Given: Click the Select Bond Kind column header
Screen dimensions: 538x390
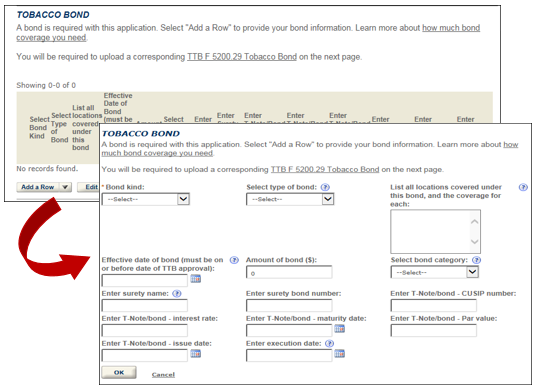Looking at the screenshot, I should coord(39,128).
